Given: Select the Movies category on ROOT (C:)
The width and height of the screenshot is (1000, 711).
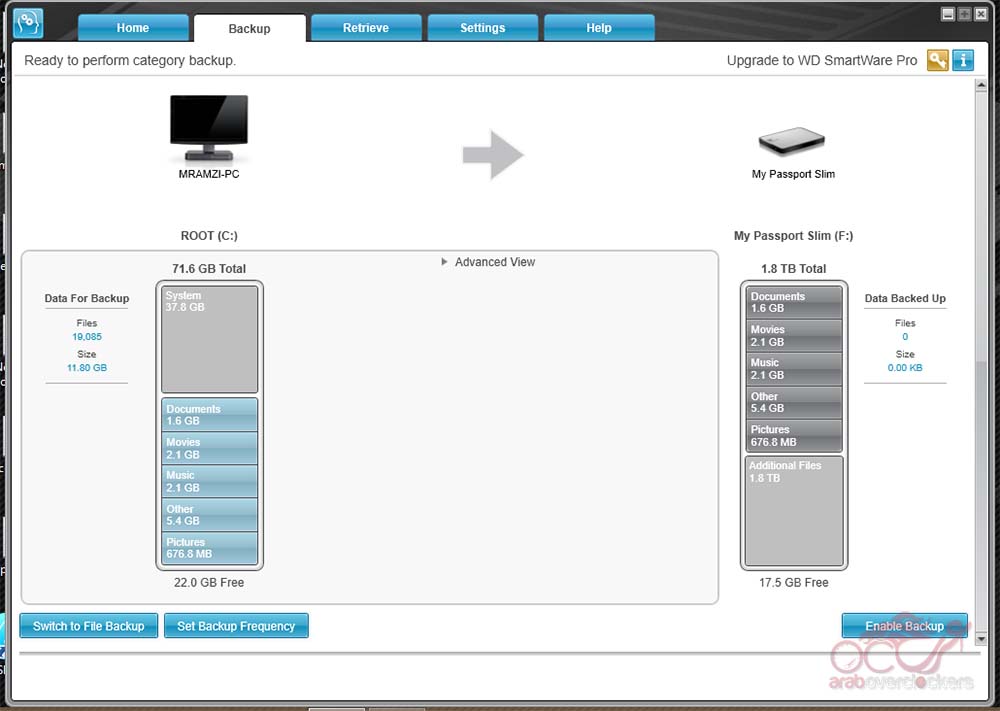Looking at the screenshot, I should (x=209, y=448).
